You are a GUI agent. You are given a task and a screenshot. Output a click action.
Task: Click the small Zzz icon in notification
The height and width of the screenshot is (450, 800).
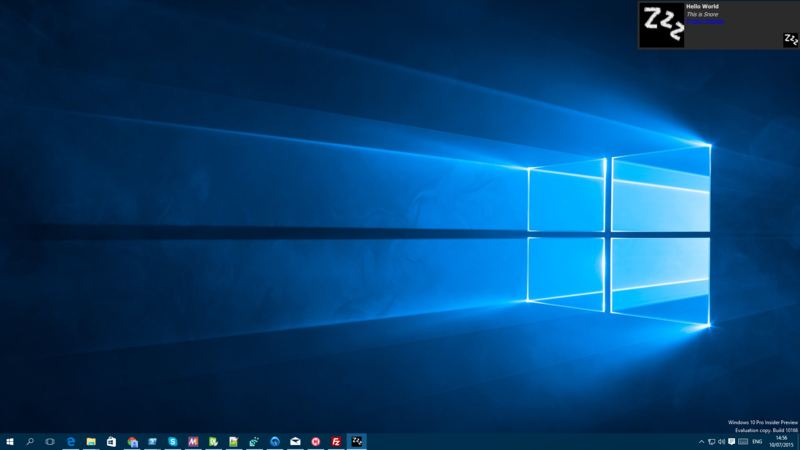point(790,40)
